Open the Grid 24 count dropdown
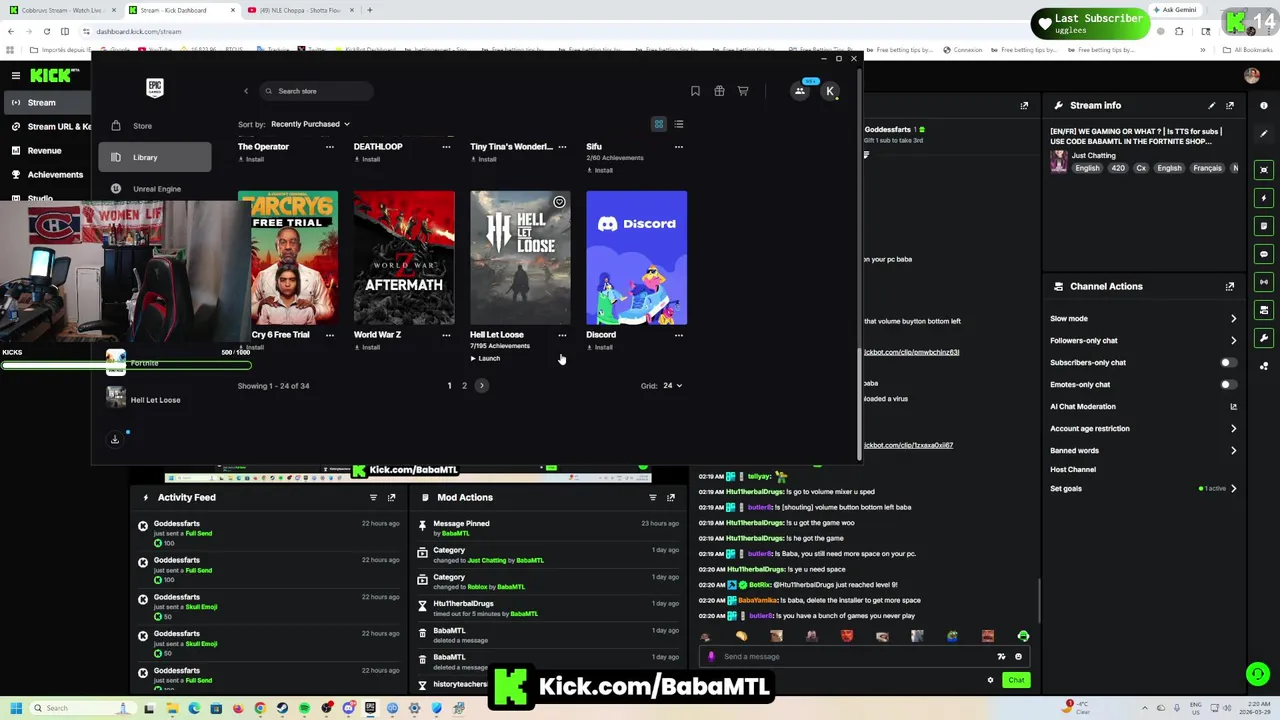This screenshot has height=720, width=1280. (672, 386)
